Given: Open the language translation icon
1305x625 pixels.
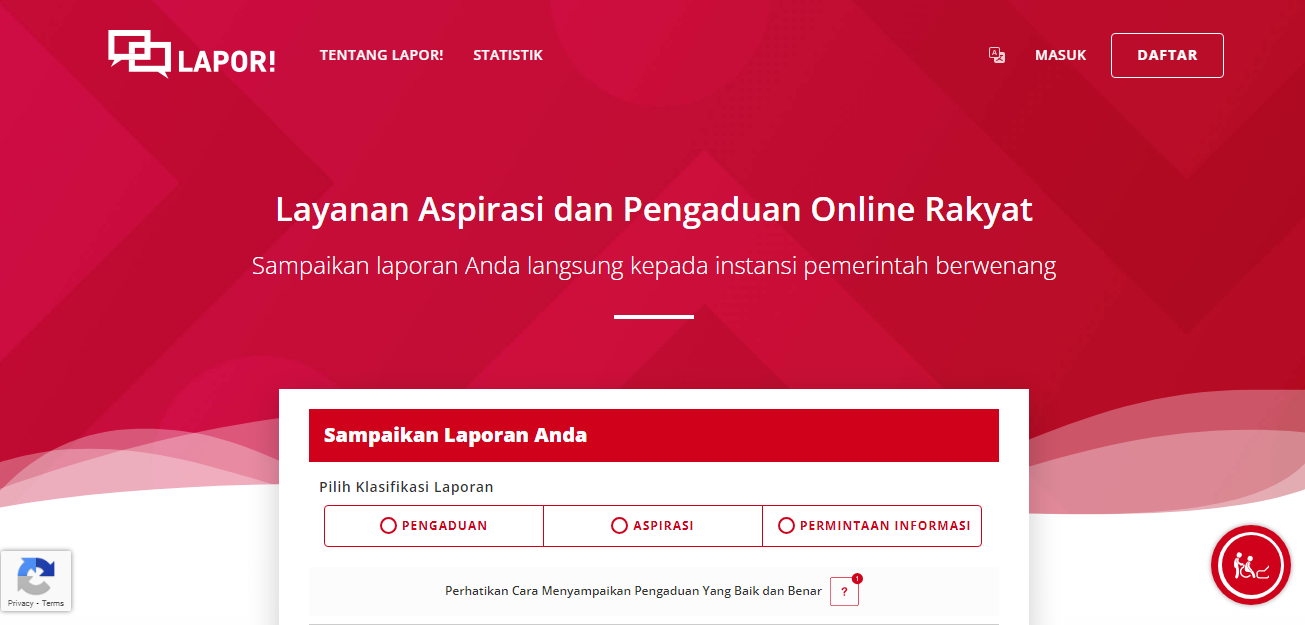Looking at the screenshot, I should (996, 56).
